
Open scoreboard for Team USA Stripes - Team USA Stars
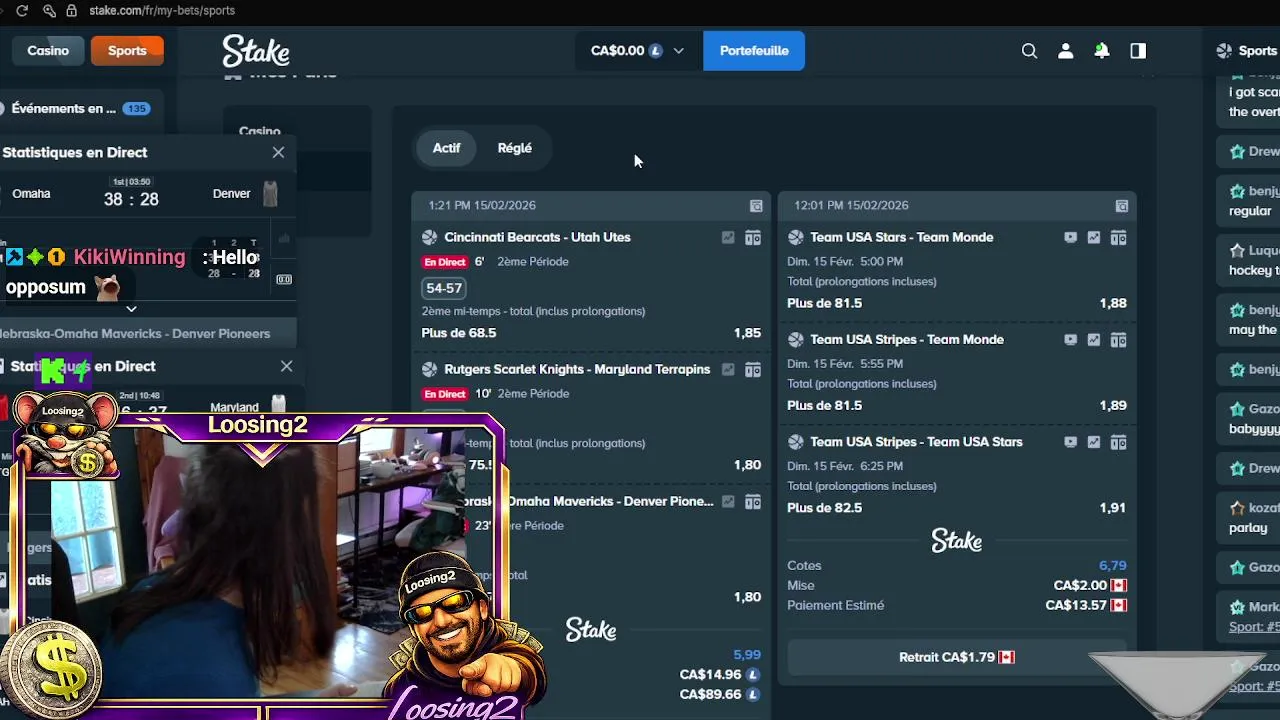click(1119, 441)
